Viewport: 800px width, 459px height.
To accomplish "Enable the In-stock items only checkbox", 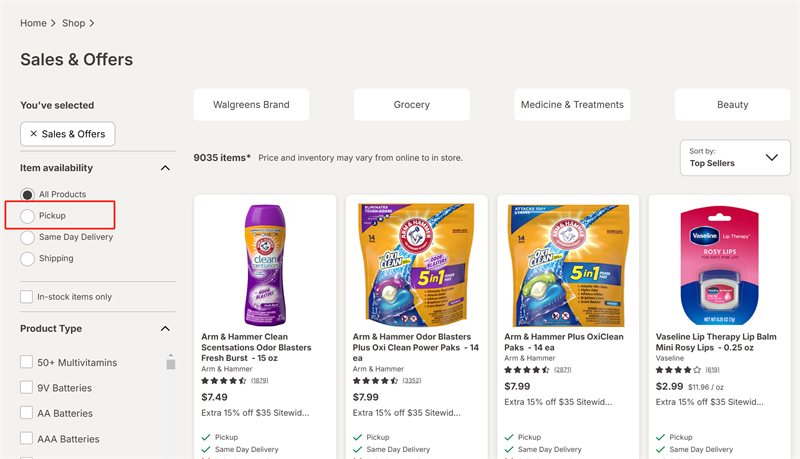I will [27, 297].
